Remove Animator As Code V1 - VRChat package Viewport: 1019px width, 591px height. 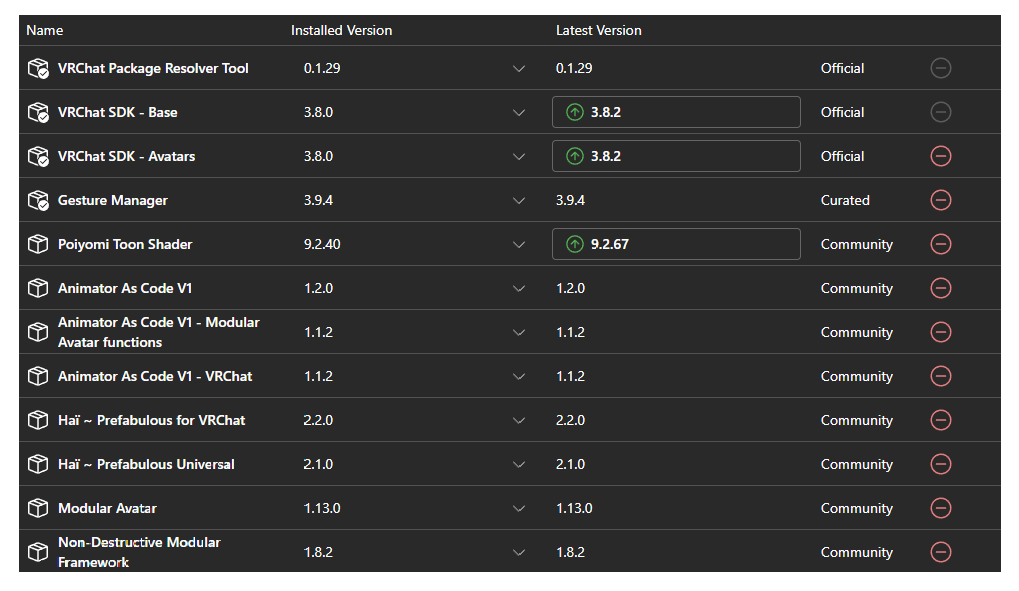click(940, 376)
